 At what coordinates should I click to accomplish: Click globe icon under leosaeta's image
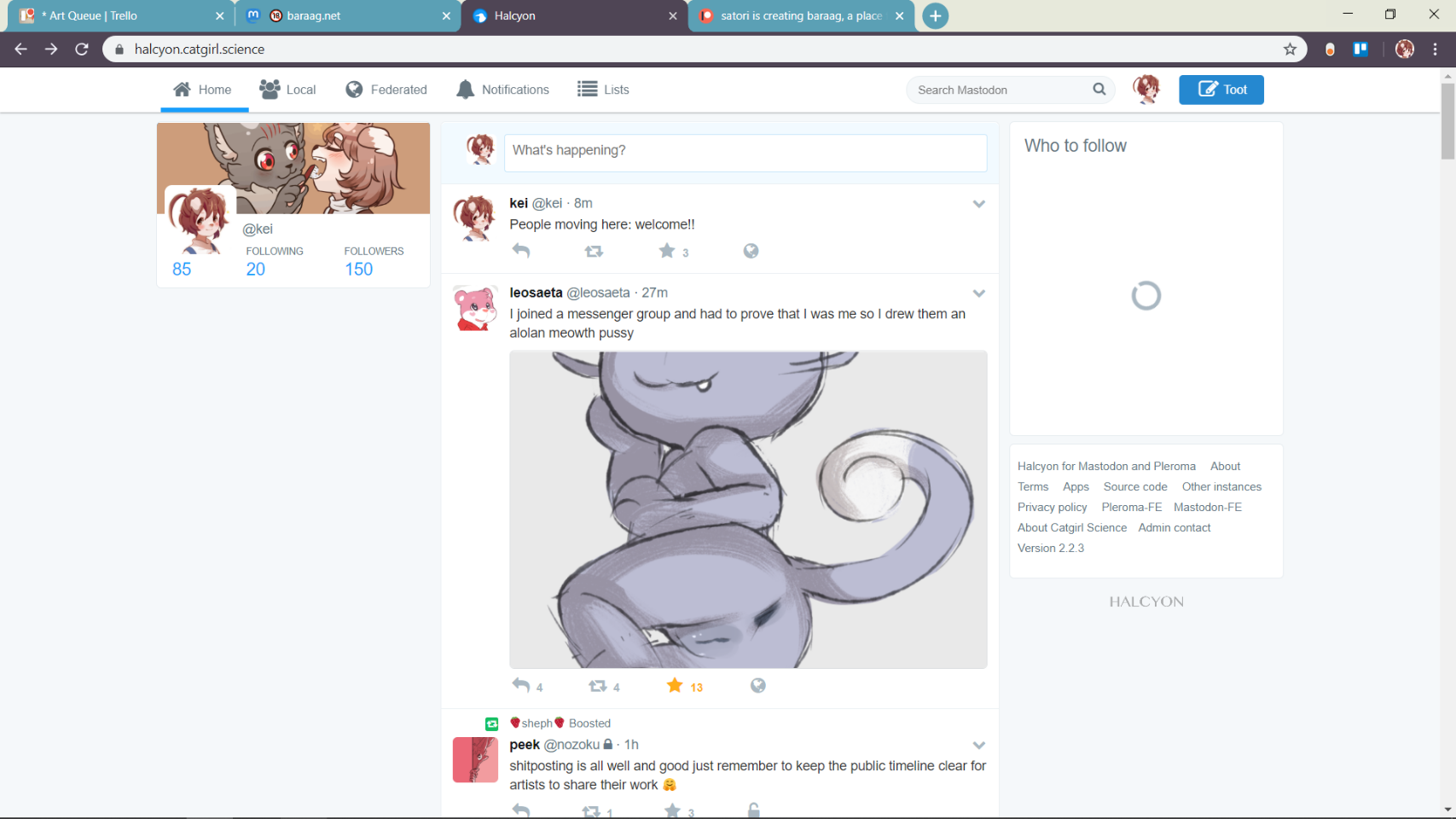(758, 686)
